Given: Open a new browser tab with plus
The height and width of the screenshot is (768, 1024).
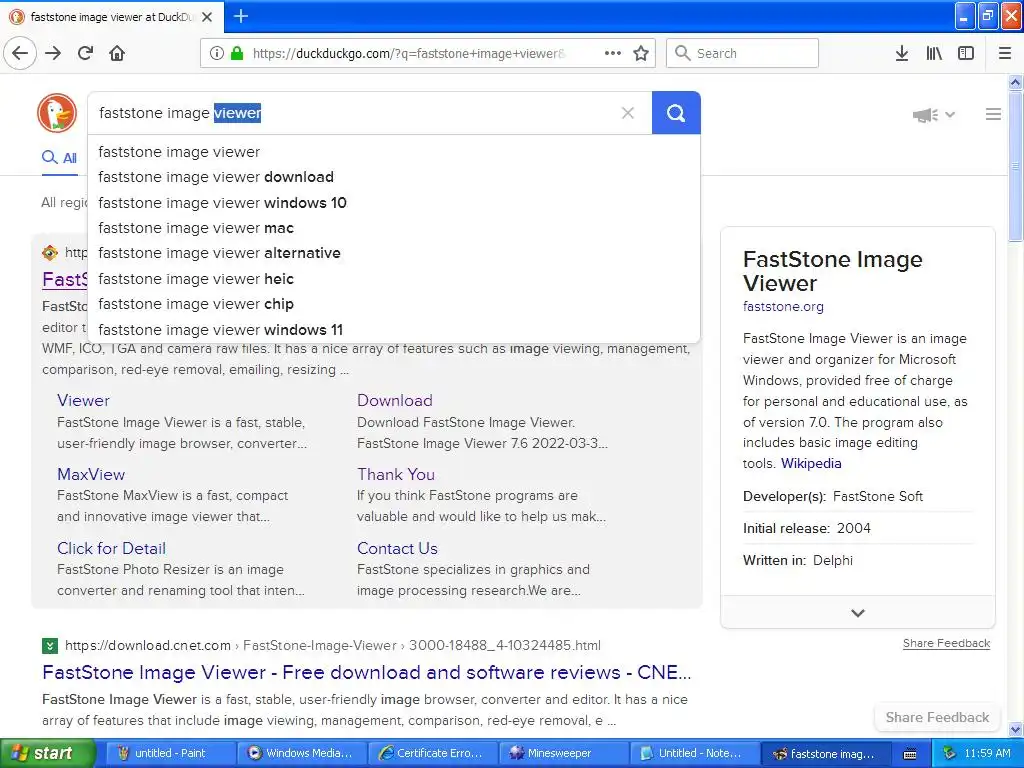Looking at the screenshot, I should tap(241, 16).
